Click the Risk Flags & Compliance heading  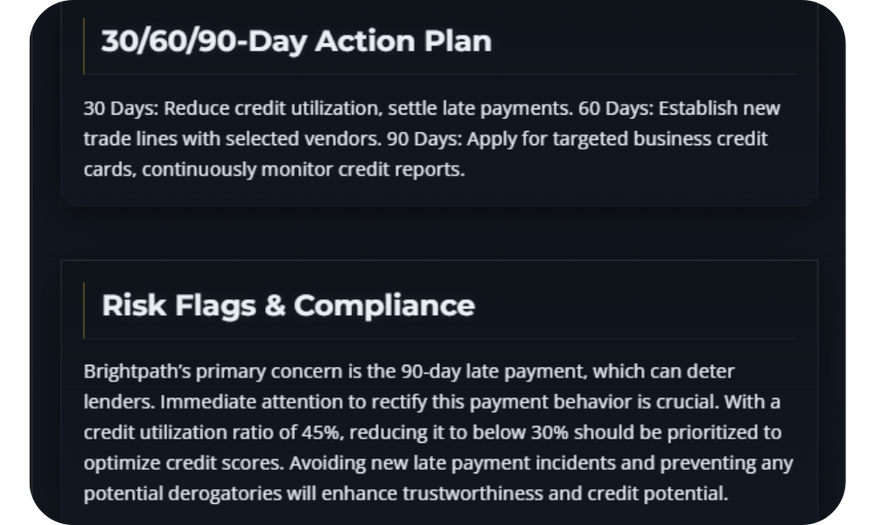288,305
